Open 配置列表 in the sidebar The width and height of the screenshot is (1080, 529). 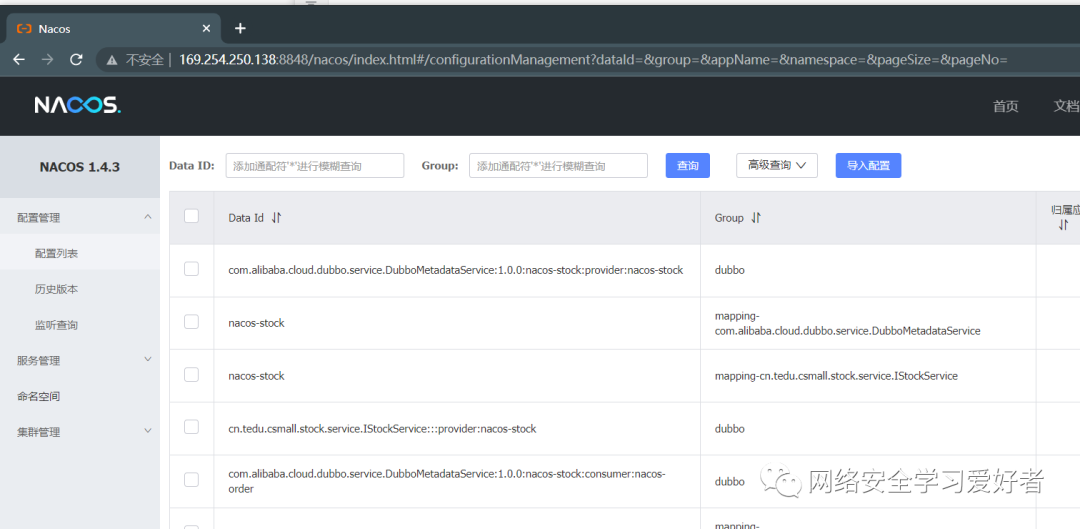(56, 253)
